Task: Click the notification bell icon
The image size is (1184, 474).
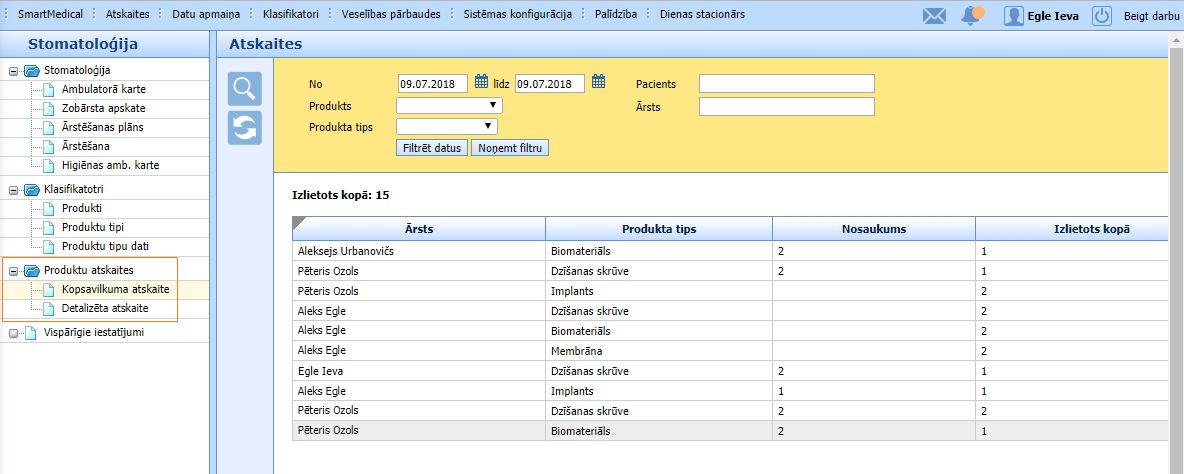Action: pos(971,15)
